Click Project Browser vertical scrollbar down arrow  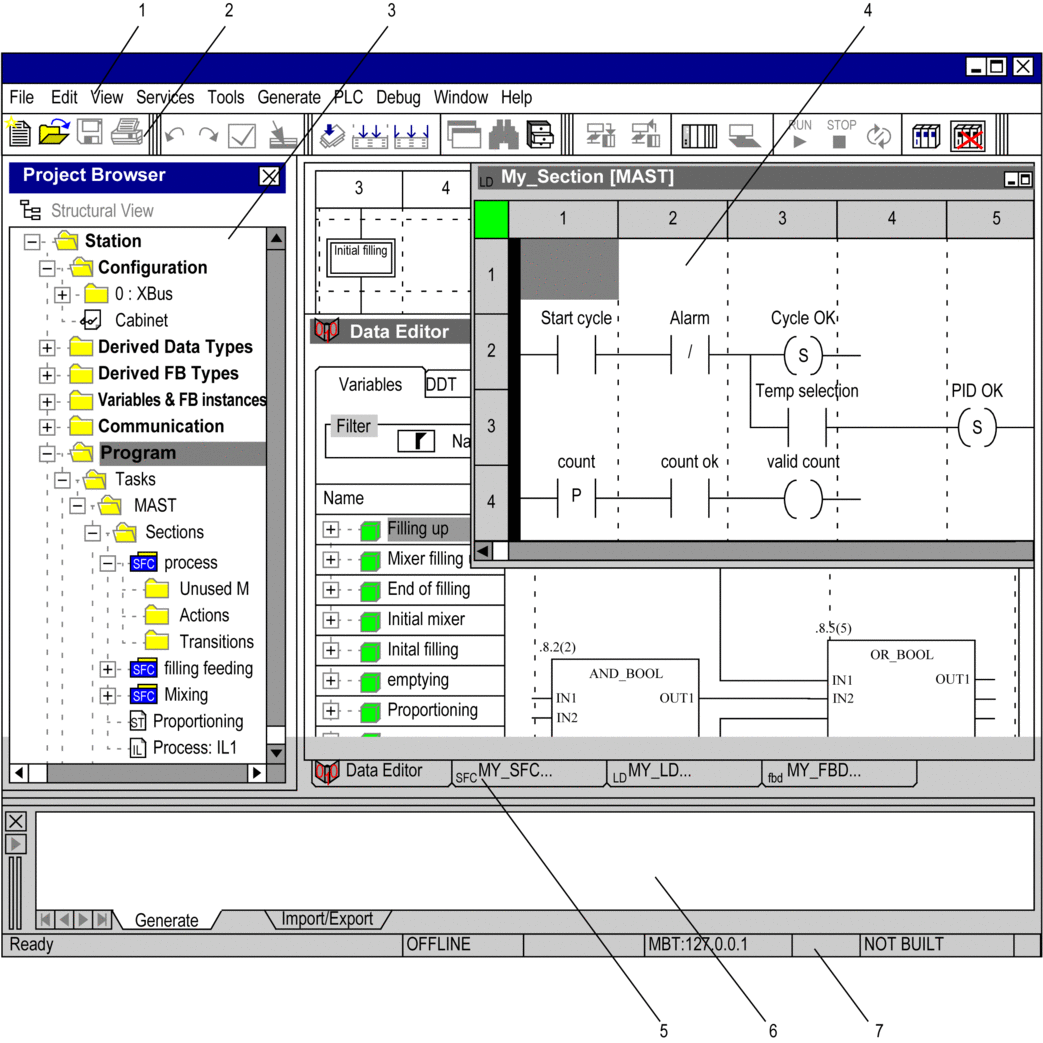click(276, 753)
